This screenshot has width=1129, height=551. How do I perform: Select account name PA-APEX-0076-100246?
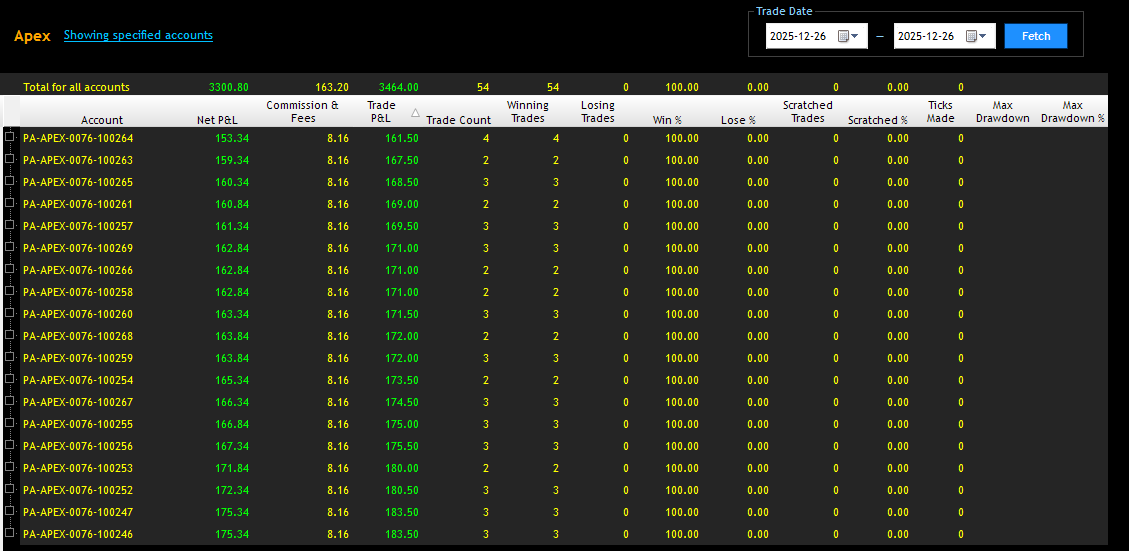pos(78,534)
